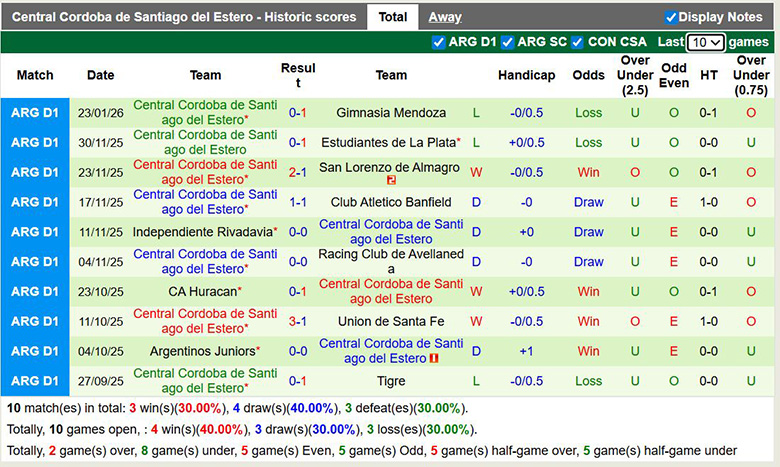Toggle the Display Notes checkbox

point(671,17)
